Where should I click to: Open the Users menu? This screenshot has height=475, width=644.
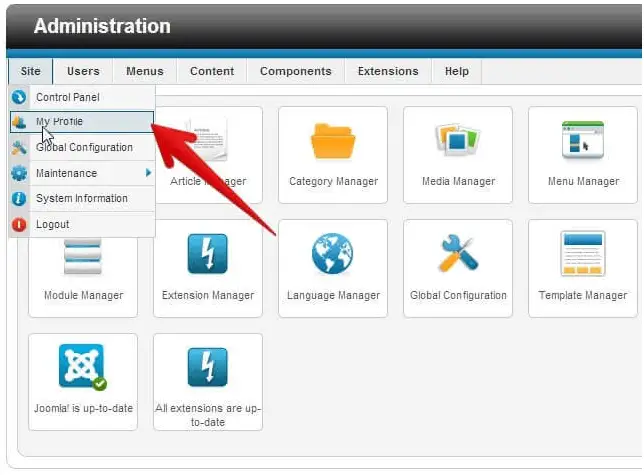click(x=83, y=71)
